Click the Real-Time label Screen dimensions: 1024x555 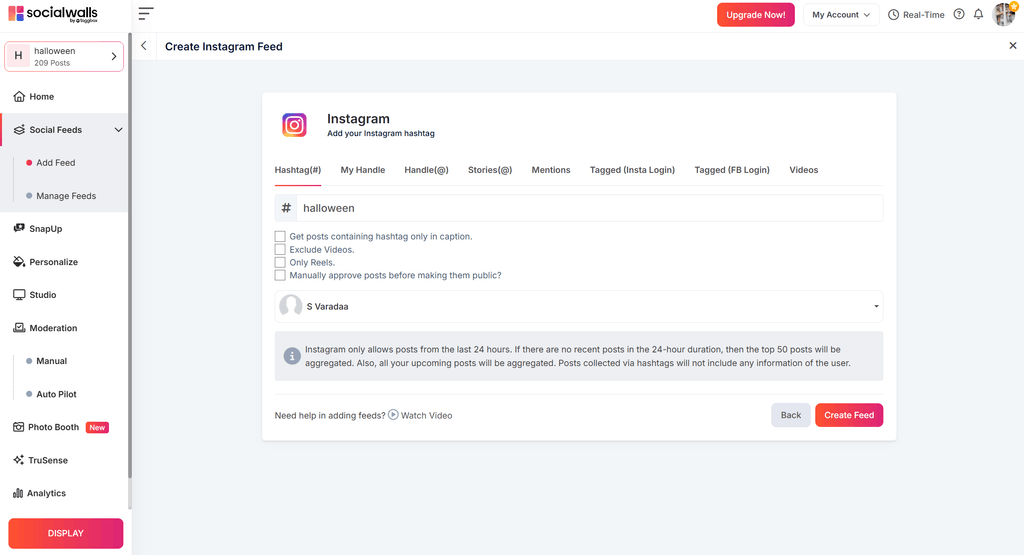[923, 14]
